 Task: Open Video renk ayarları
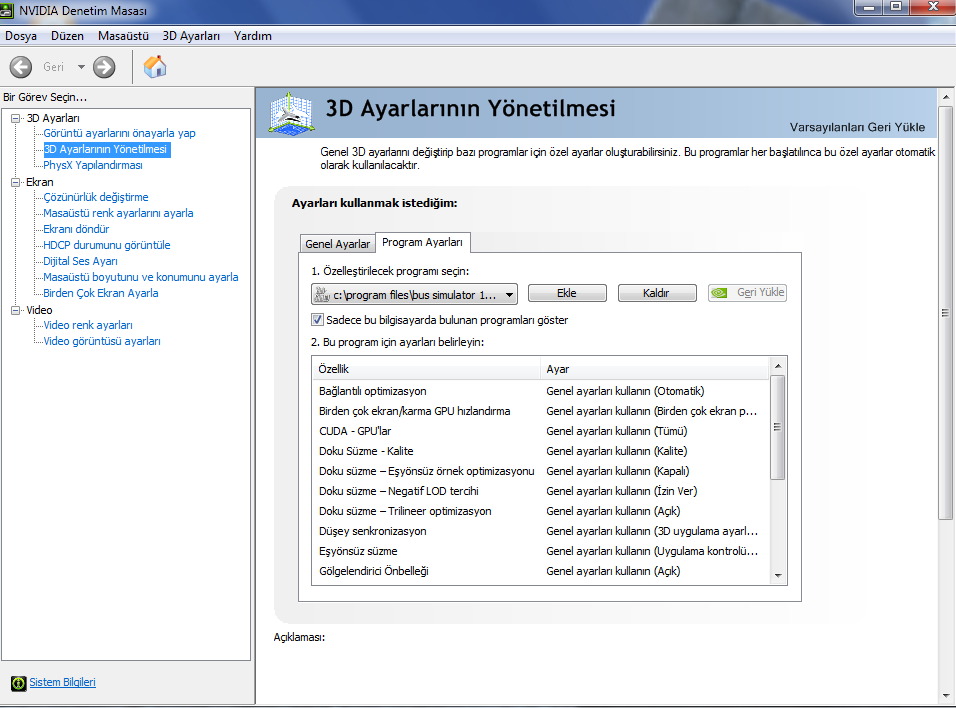click(x=88, y=325)
